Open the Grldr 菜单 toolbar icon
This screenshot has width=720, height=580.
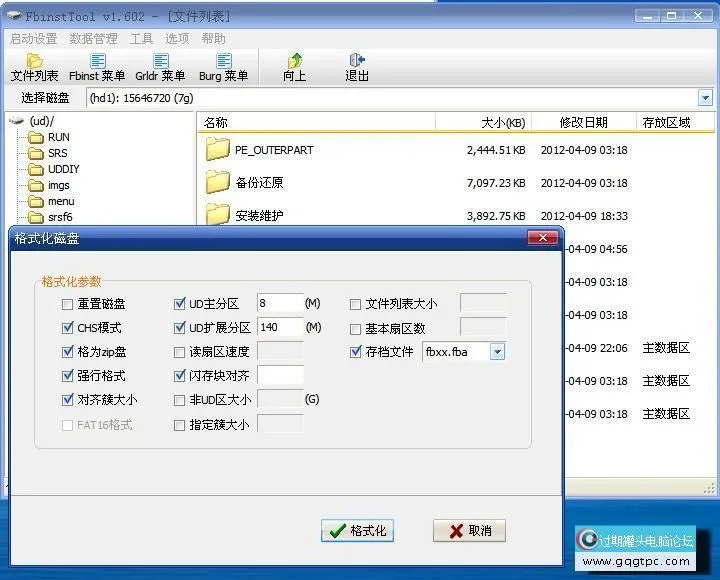160,68
